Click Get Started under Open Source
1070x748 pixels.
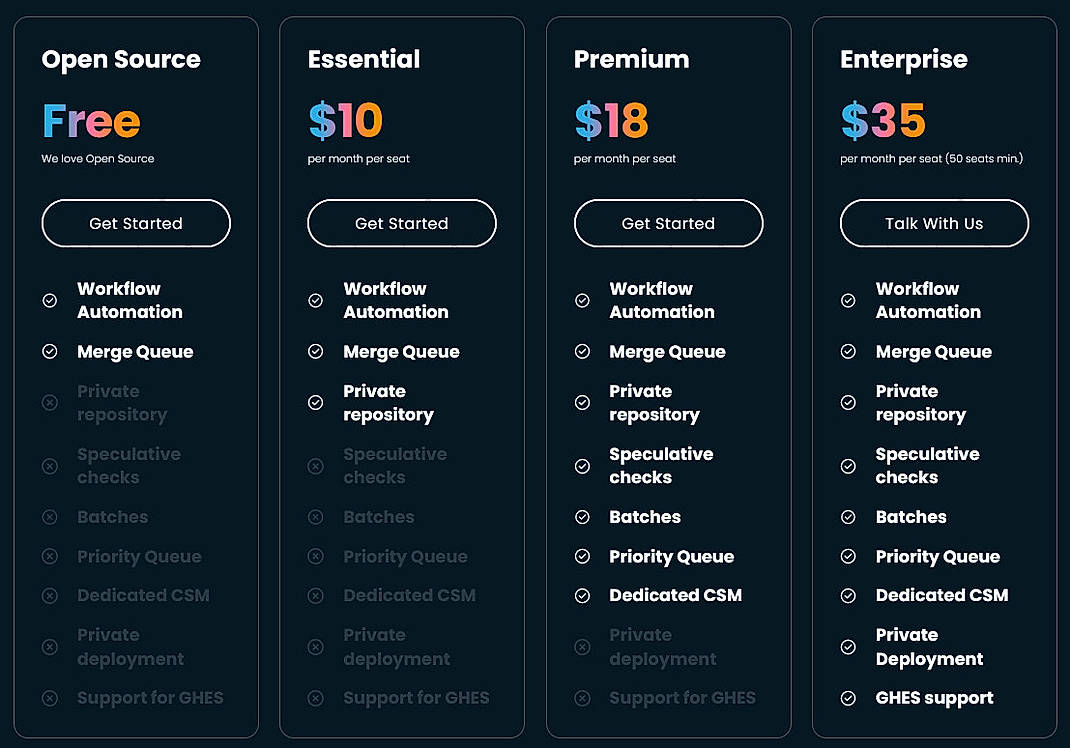click(135, 223)
